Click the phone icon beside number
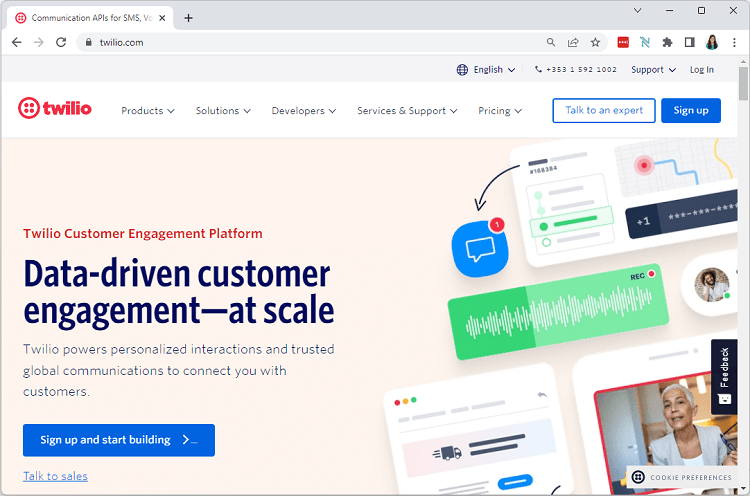The image size is (750, 496). (x=538, y=69)
